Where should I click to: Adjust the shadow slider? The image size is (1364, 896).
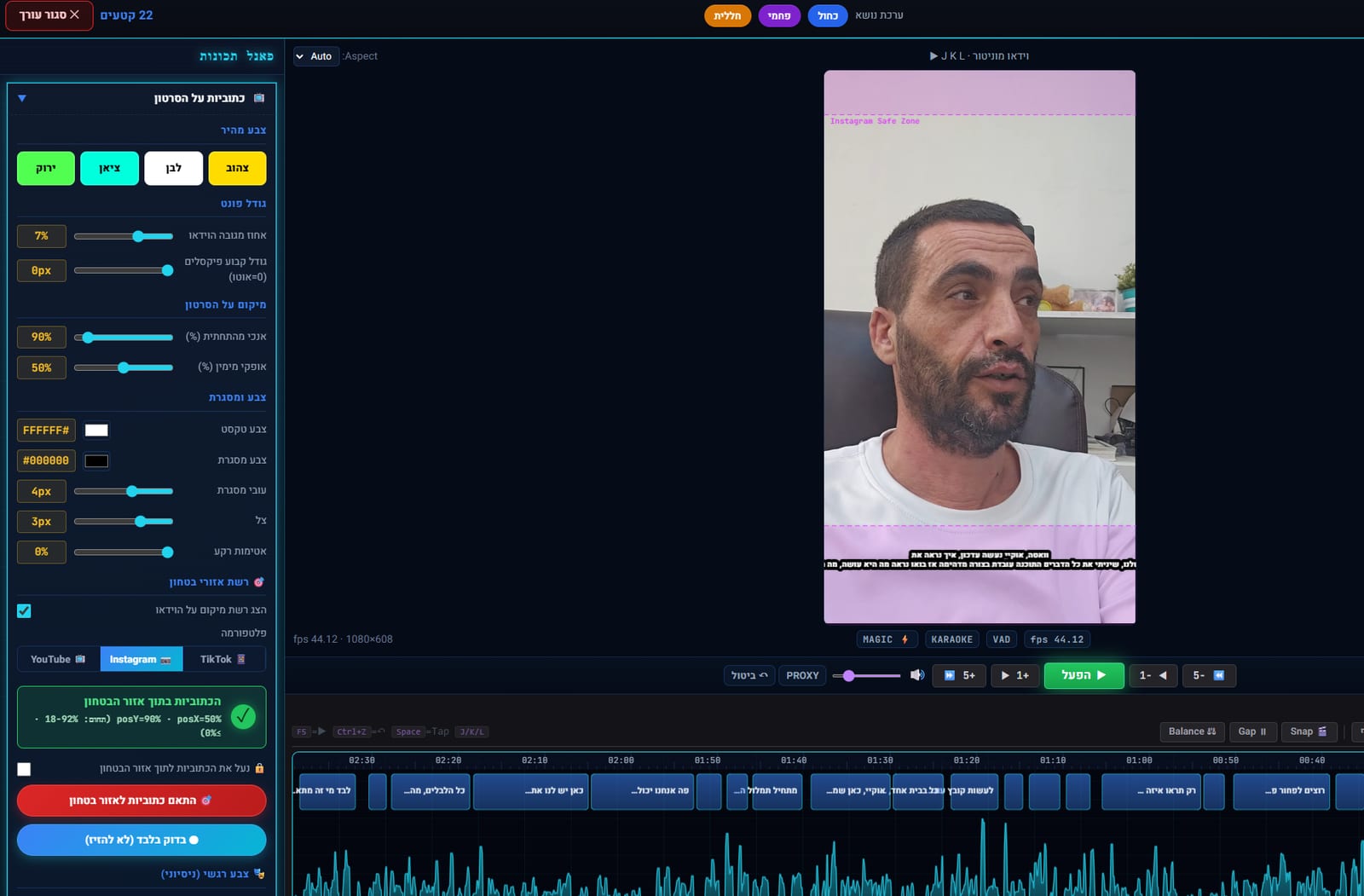pyautogui.click(x=124, y=521)
